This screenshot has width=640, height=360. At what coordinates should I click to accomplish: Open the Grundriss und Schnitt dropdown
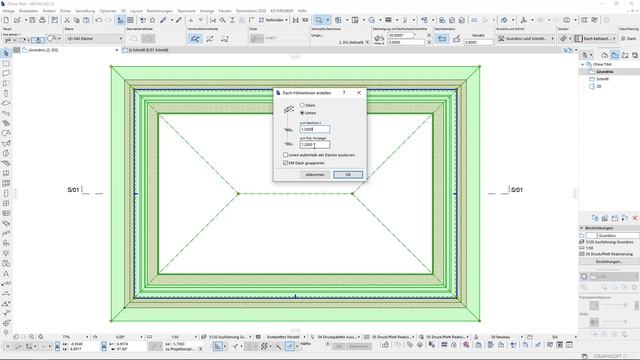pos(525,38)
